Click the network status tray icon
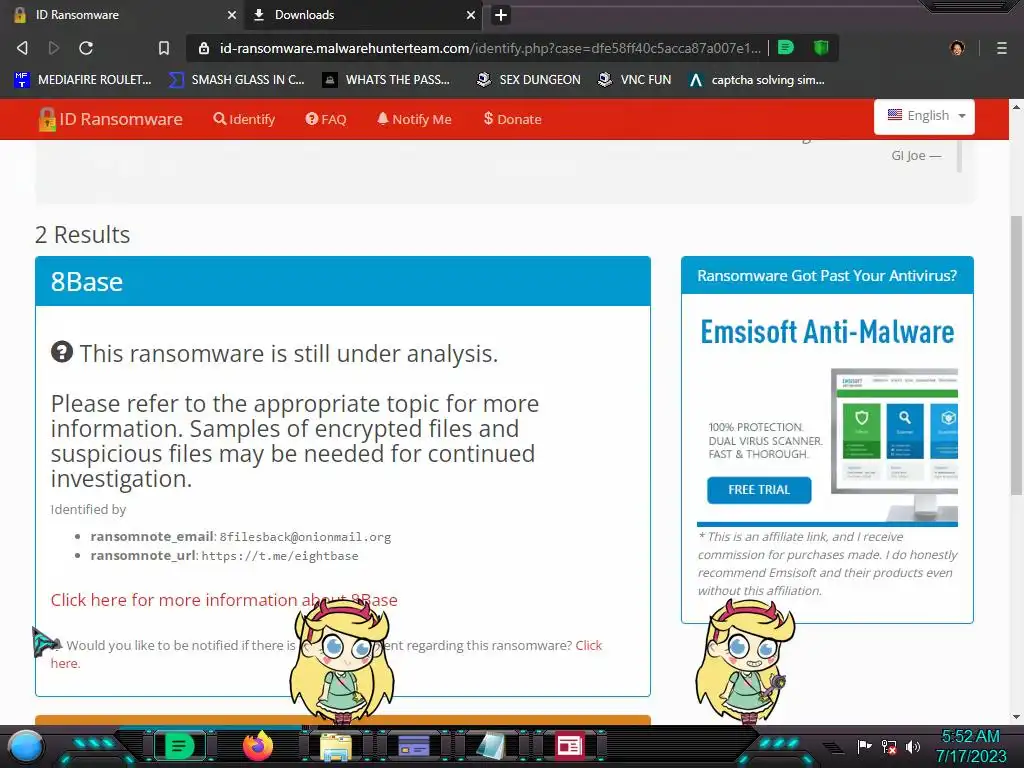 [889, 746]
